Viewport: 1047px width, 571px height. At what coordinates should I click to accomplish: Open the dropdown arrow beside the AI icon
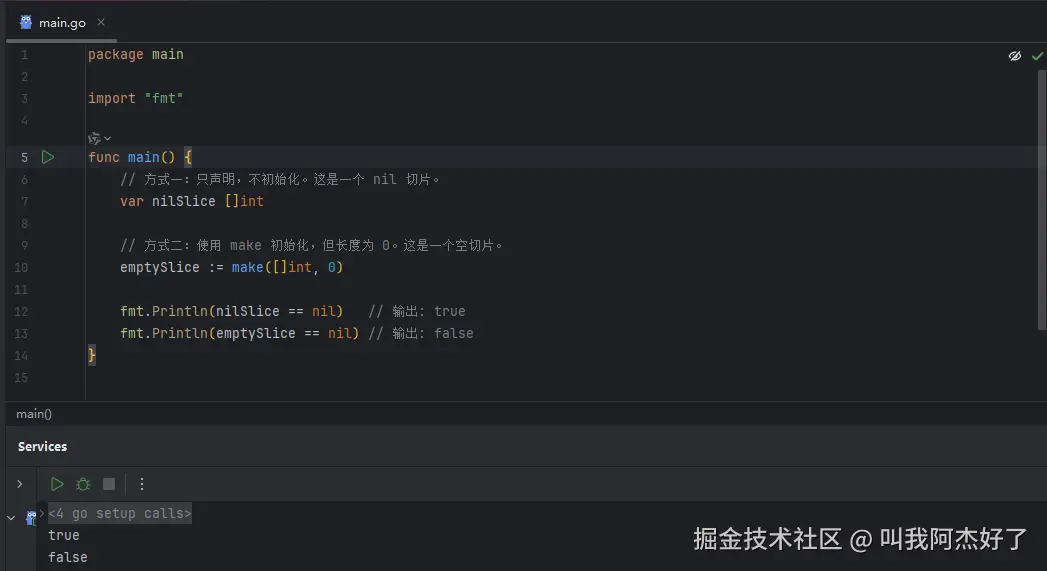(108, 138)
